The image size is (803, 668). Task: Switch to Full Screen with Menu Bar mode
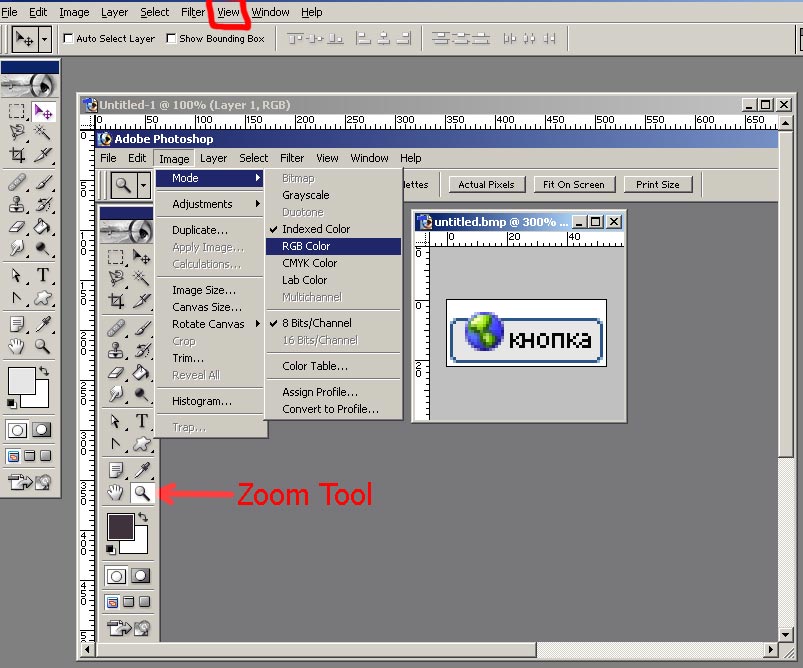30,456
